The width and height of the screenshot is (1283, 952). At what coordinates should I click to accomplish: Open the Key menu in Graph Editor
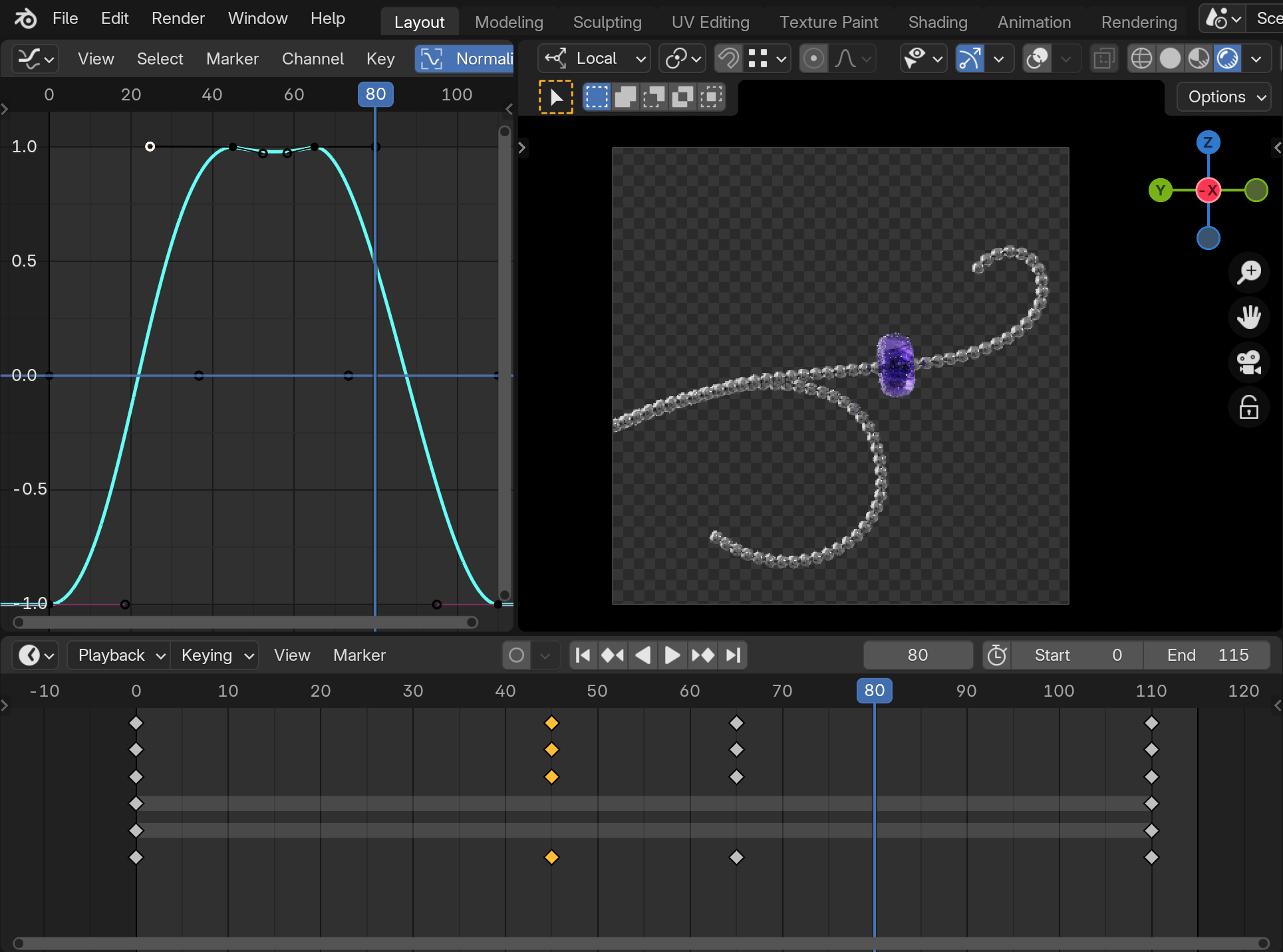click(380, 59)
